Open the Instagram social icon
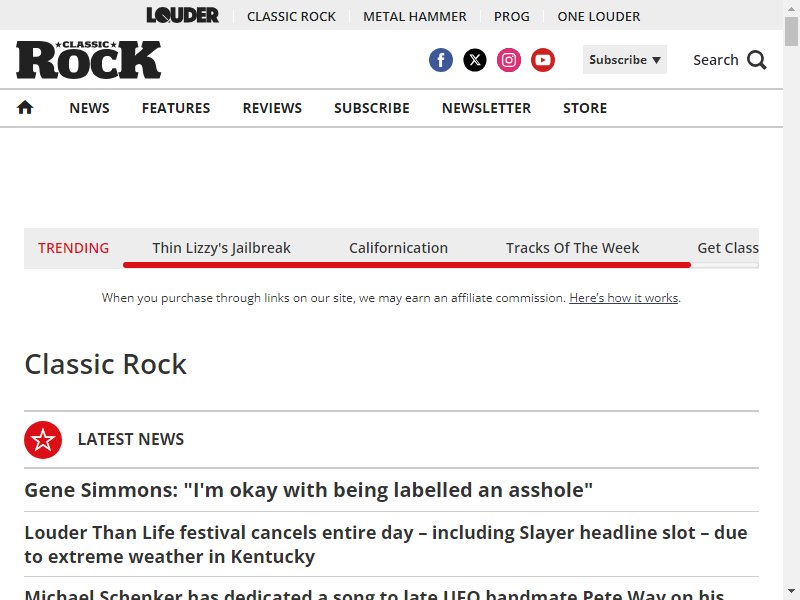The width and height of the screenshot is (800, 600). [x=509, y=60]
